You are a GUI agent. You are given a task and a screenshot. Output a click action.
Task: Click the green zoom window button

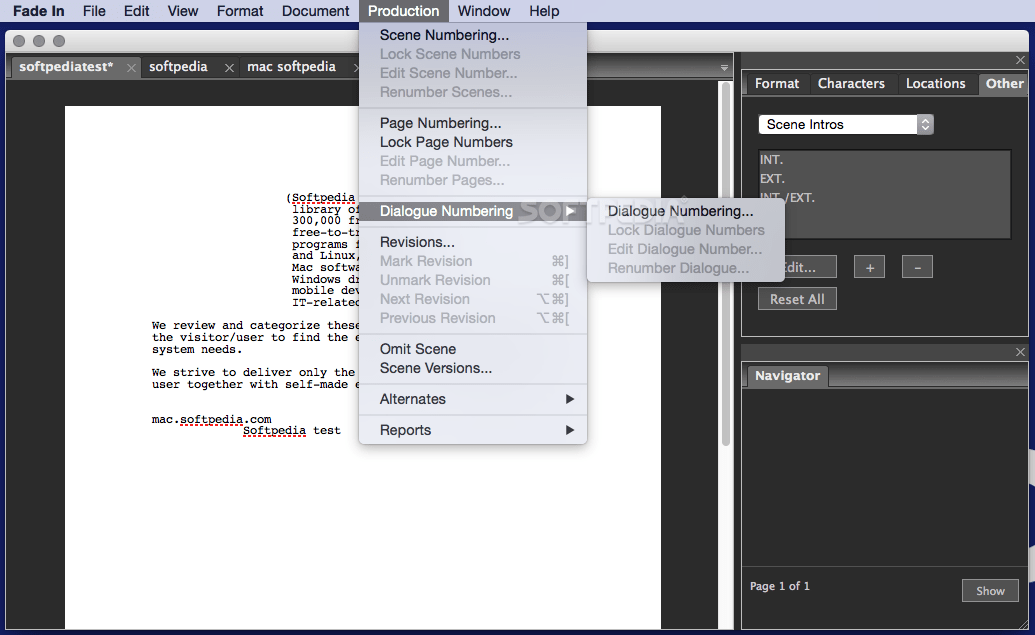pyautogui.click(x=59, y=41)
